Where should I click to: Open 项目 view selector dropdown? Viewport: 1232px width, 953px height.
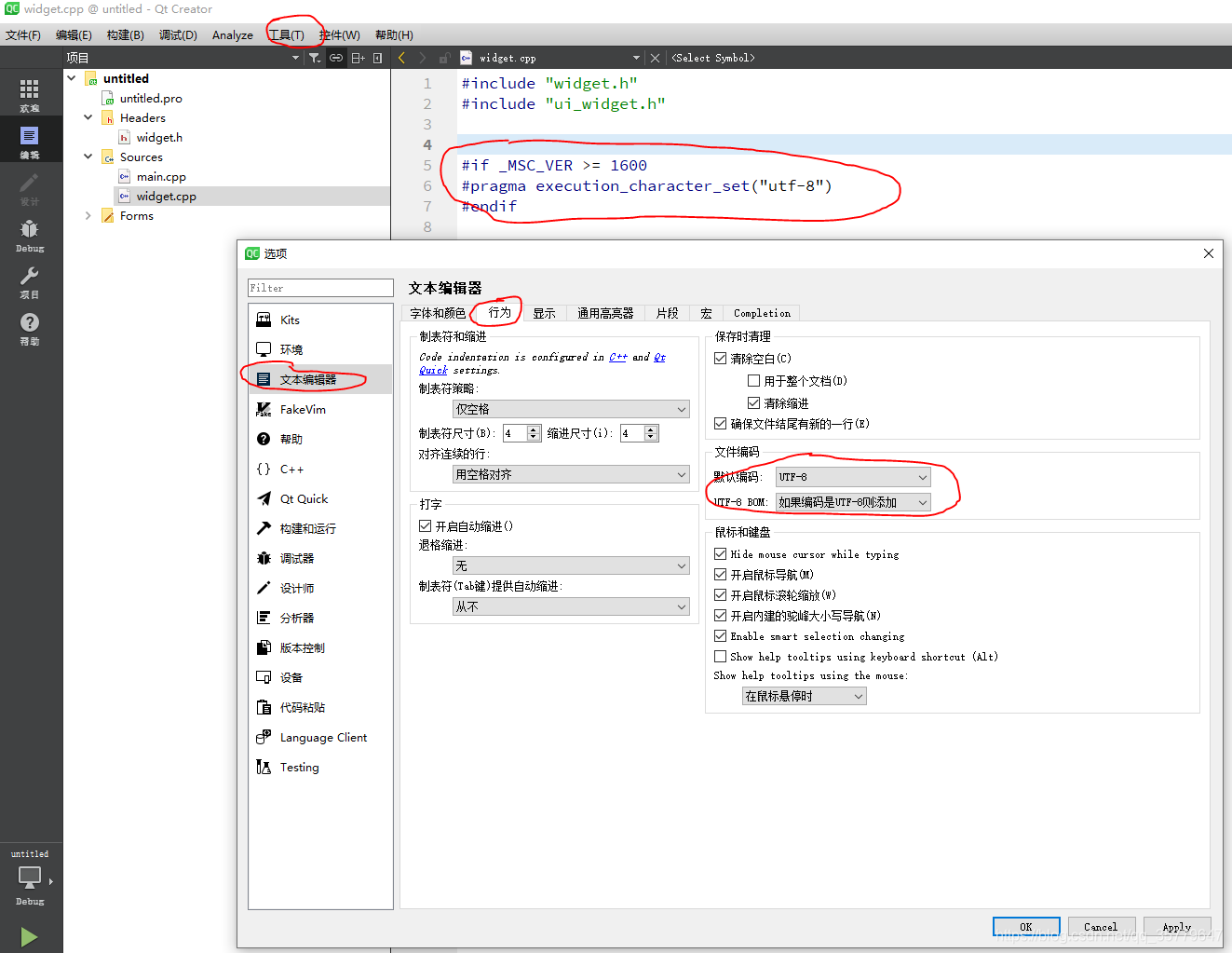[x=183, y=58]
